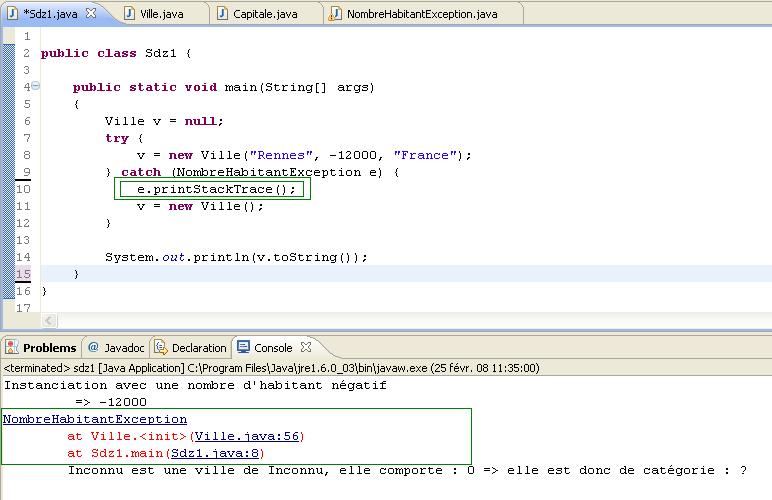The image size is (772, 500).
Task: Click 'at Ville.<init>' stack trace text
Action: pyautogui.click(x=127, y=437)
